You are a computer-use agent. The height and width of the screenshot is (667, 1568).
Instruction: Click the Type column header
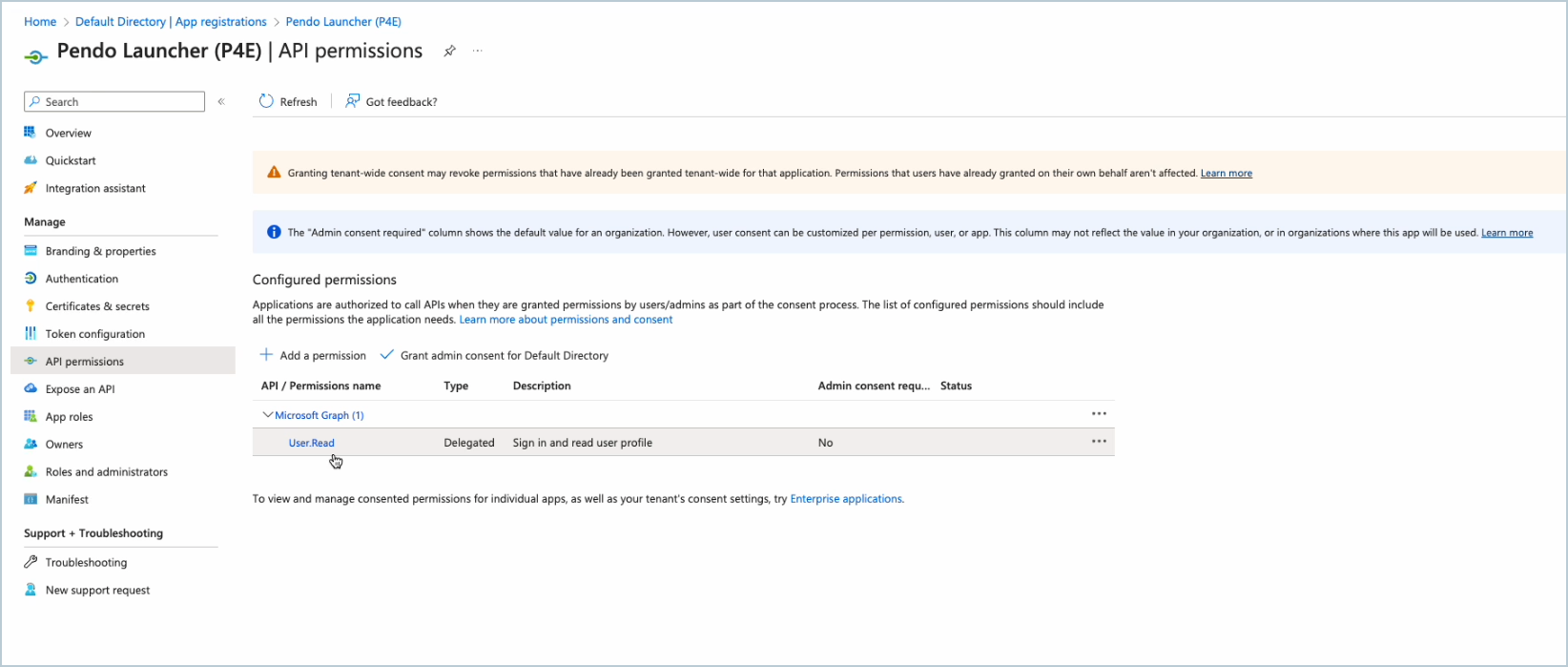click(456, 386)
